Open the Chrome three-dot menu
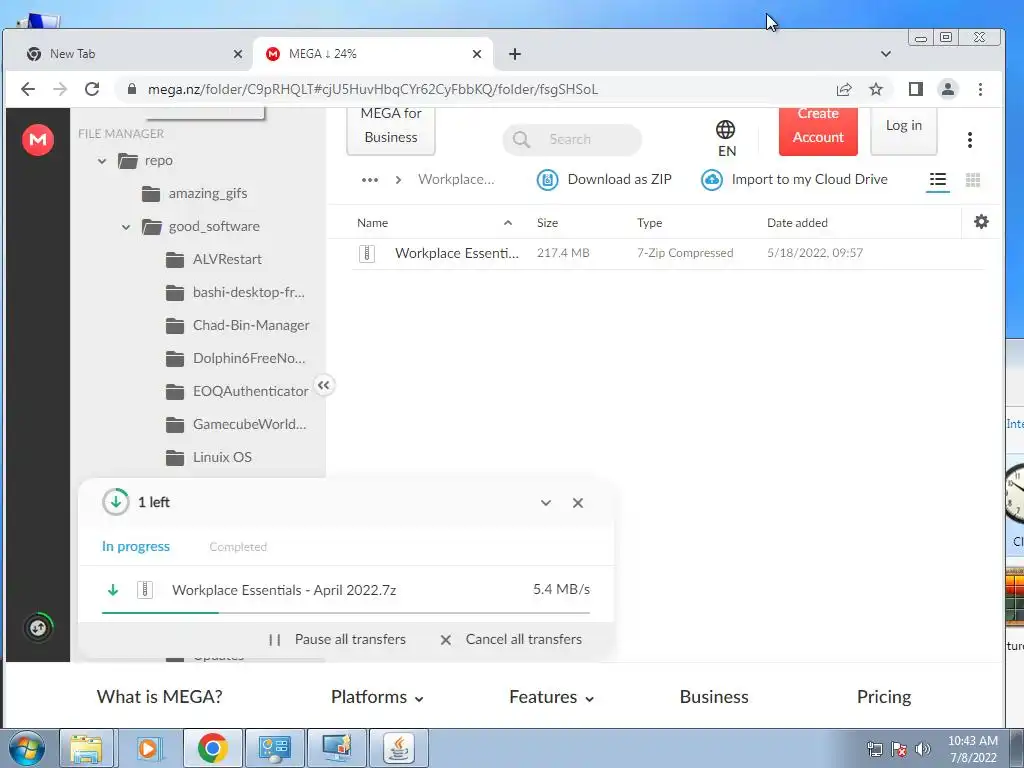The height and width of the screenshot is (768, 1024). coord(980,89)
